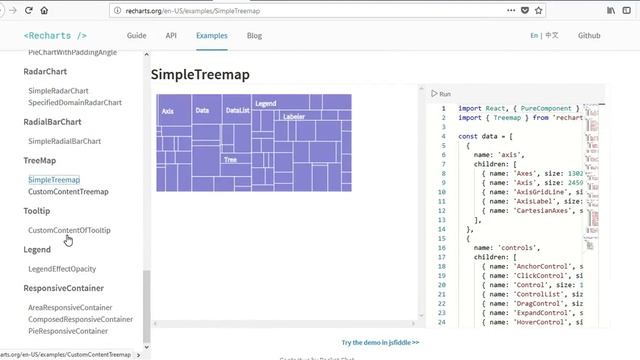Click the 'ResponsiveContainer' section heading
640x360 pixels.
(63, 288)
